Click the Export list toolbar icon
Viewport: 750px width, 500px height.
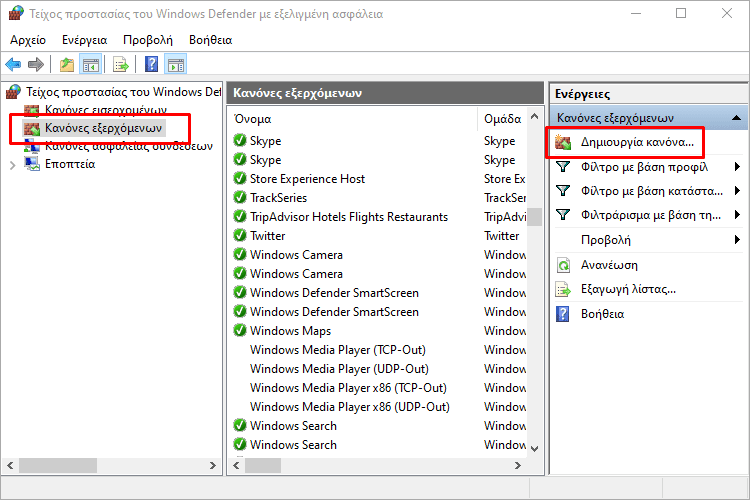pyautogui.click(x=121, y=64)
